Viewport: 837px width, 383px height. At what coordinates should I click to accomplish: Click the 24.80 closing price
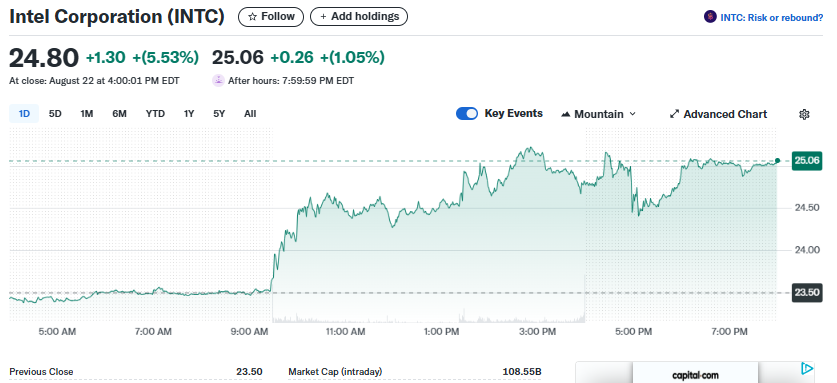44,58
